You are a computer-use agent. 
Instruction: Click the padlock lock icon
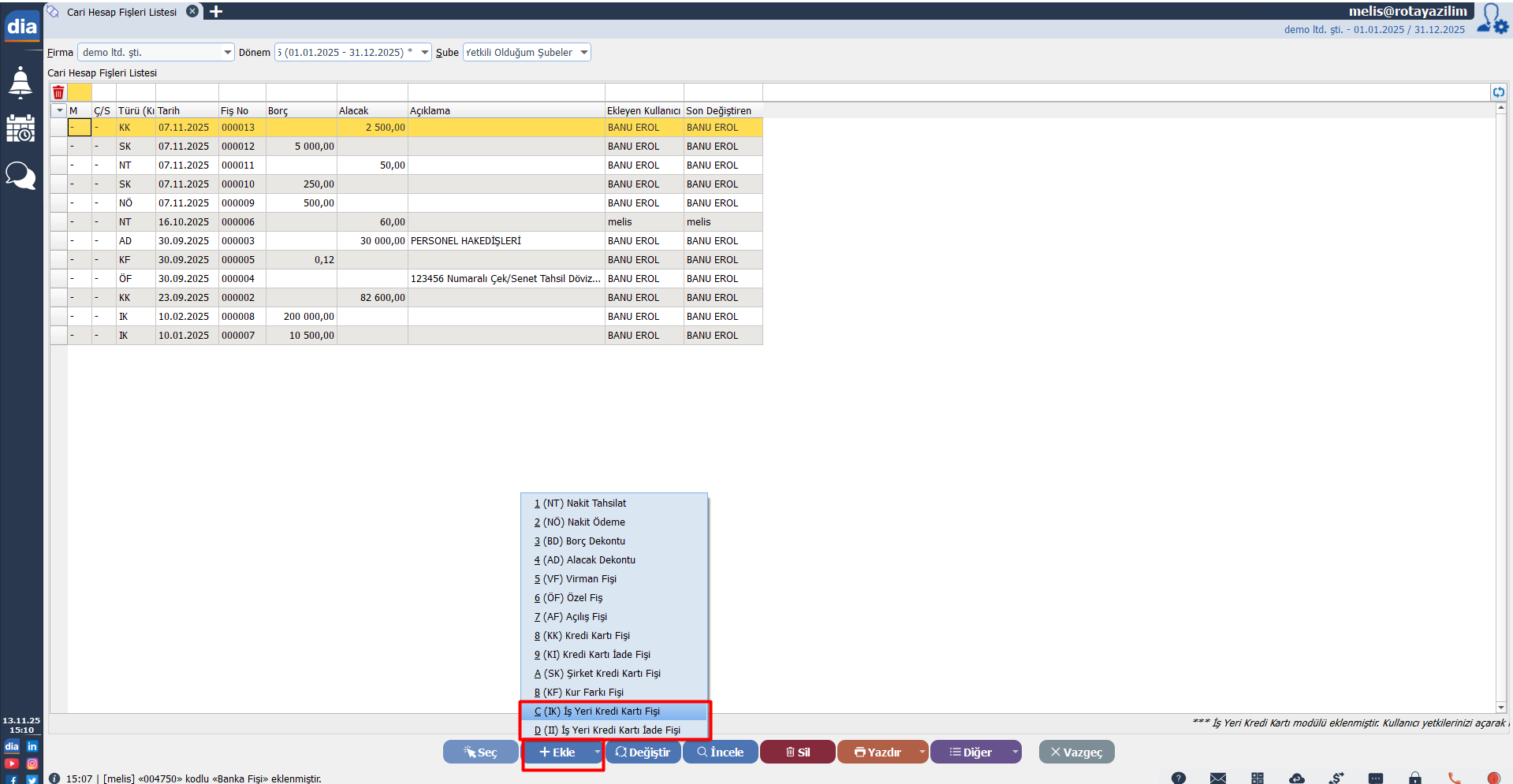point(1415,778)
